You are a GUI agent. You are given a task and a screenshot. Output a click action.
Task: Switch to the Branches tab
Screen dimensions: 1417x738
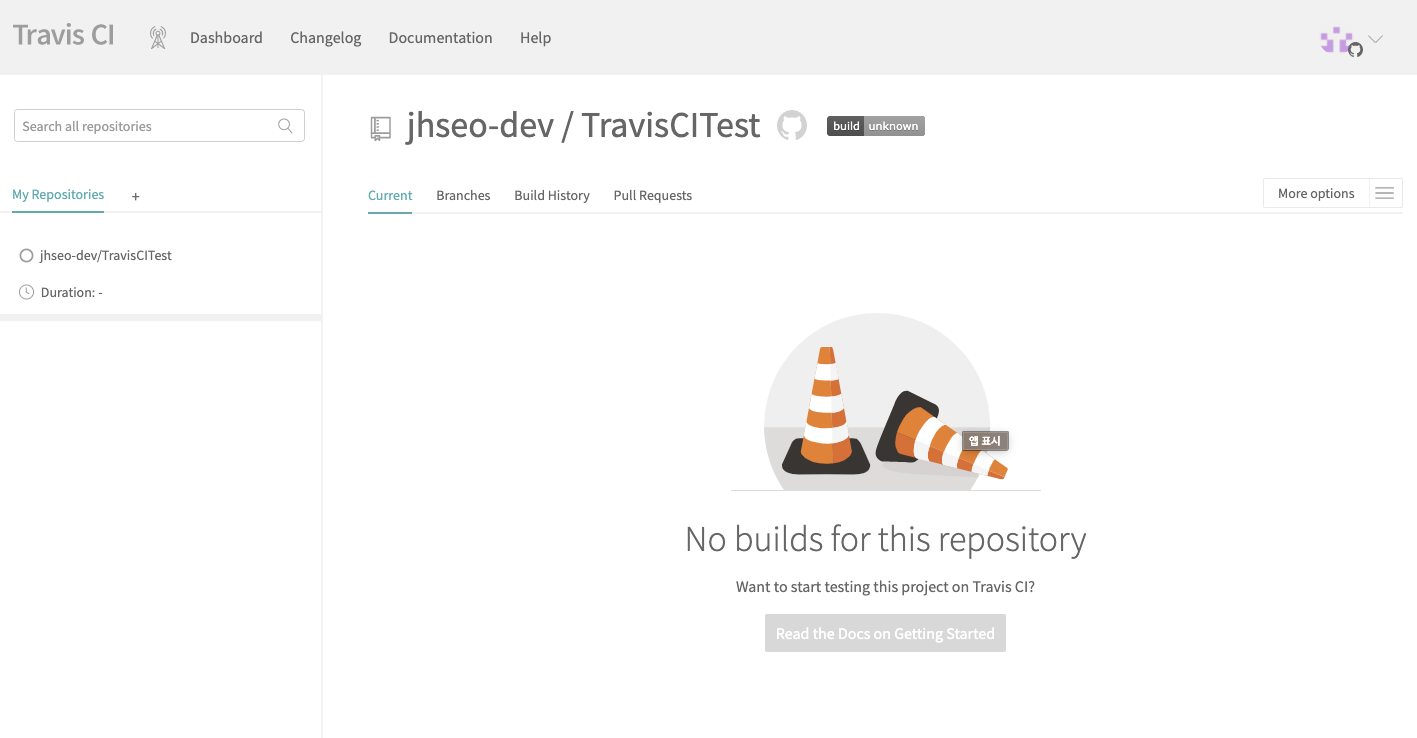click(x=463, y=195)
